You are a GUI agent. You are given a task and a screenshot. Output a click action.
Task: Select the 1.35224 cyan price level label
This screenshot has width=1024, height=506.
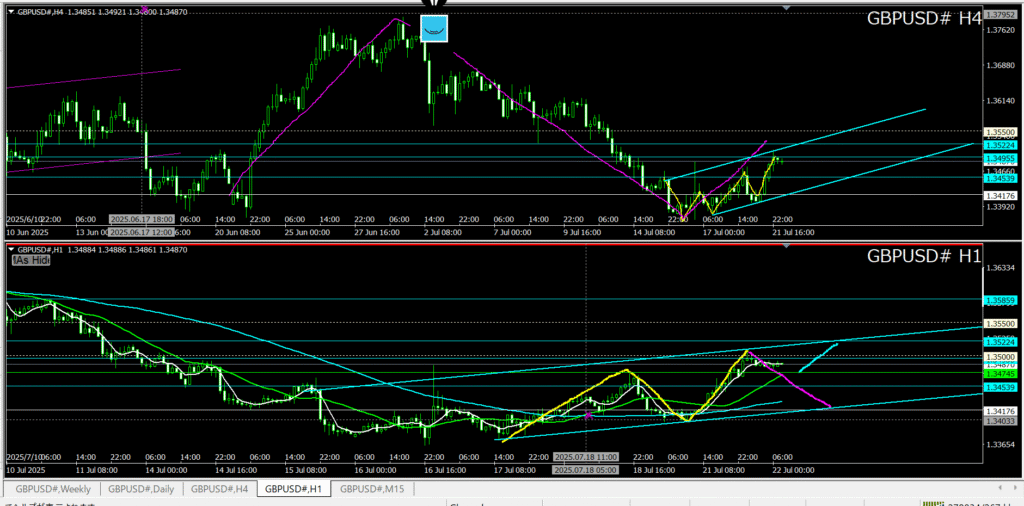point(1000,144)
